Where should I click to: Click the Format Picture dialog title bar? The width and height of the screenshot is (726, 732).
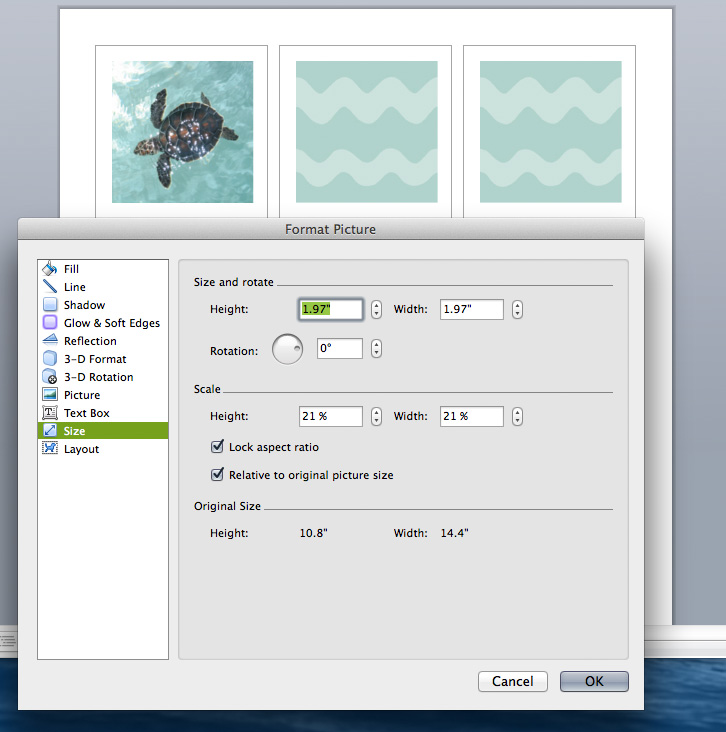[331, 229]
